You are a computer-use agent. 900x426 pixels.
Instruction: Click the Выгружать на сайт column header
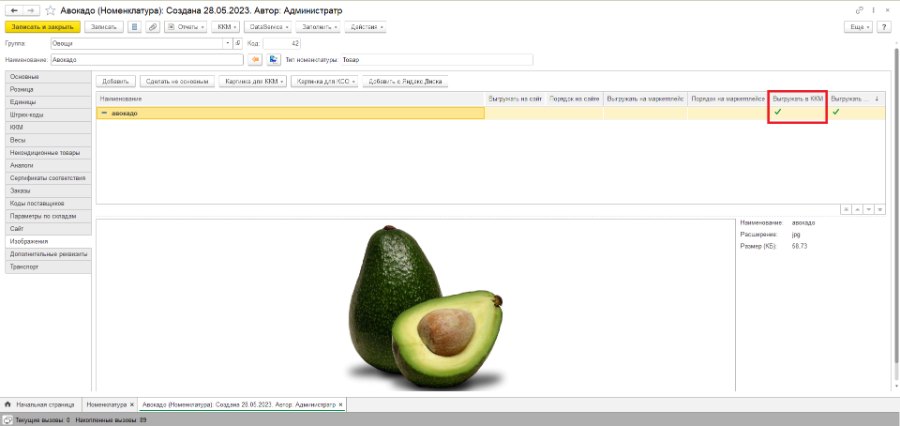click(515, 99)
